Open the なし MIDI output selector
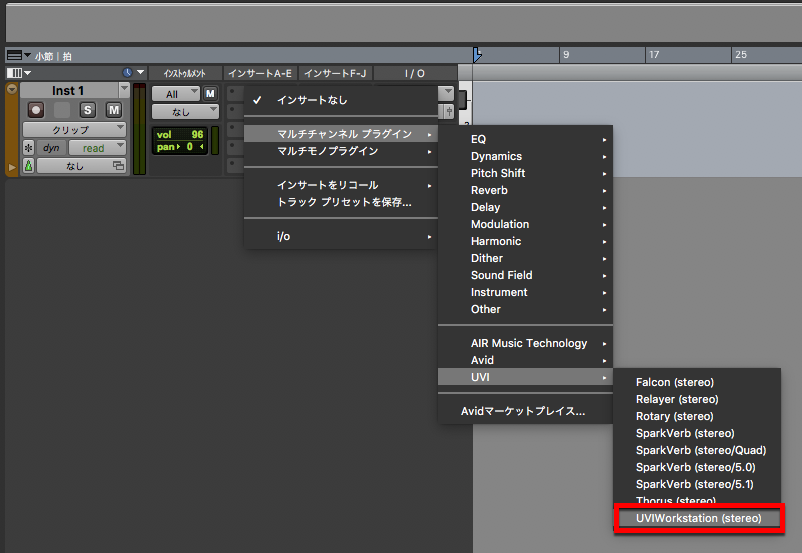 tap(185, 112)
